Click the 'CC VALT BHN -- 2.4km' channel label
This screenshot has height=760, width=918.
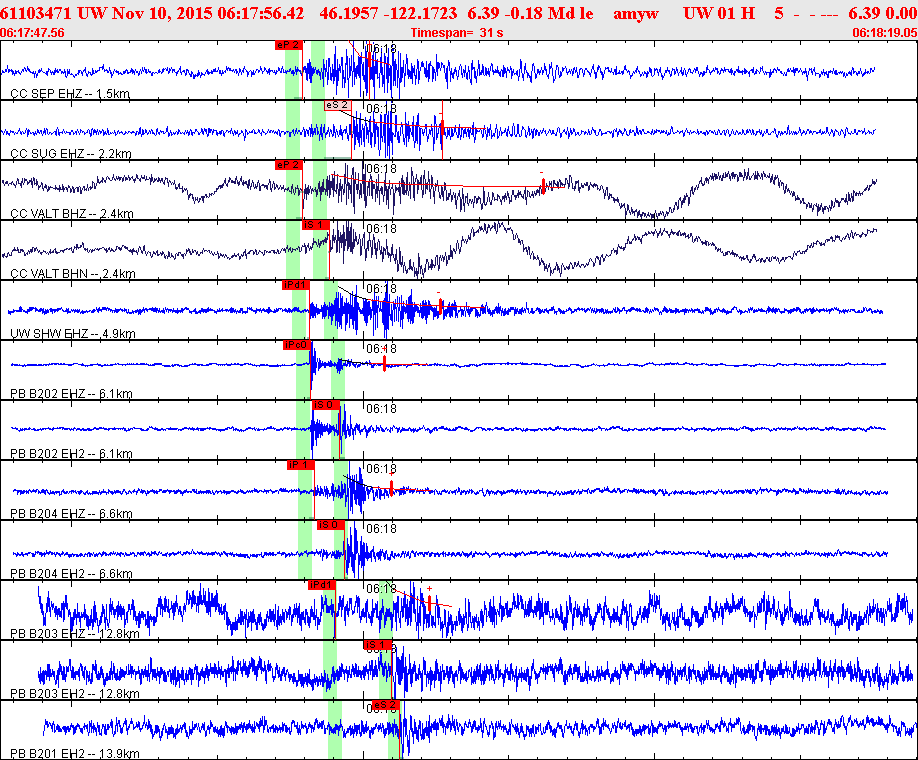73,273
